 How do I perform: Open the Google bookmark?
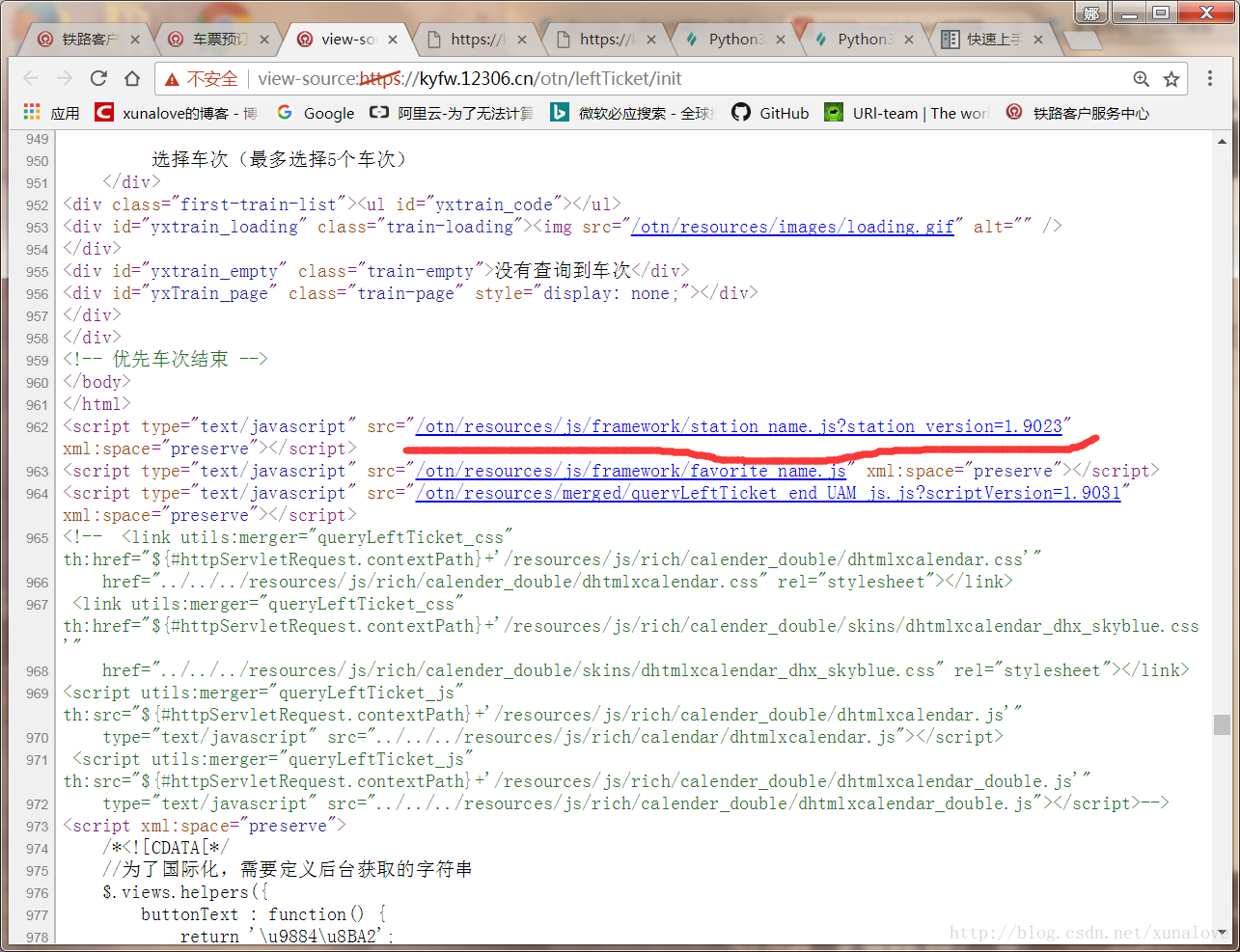coord(316,113)
